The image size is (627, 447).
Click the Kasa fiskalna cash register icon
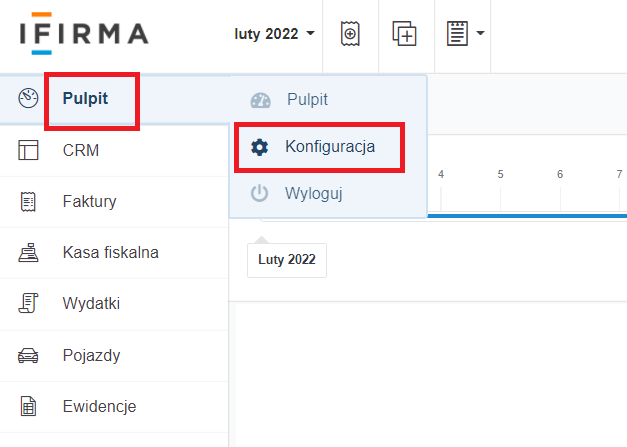(28, 252)
